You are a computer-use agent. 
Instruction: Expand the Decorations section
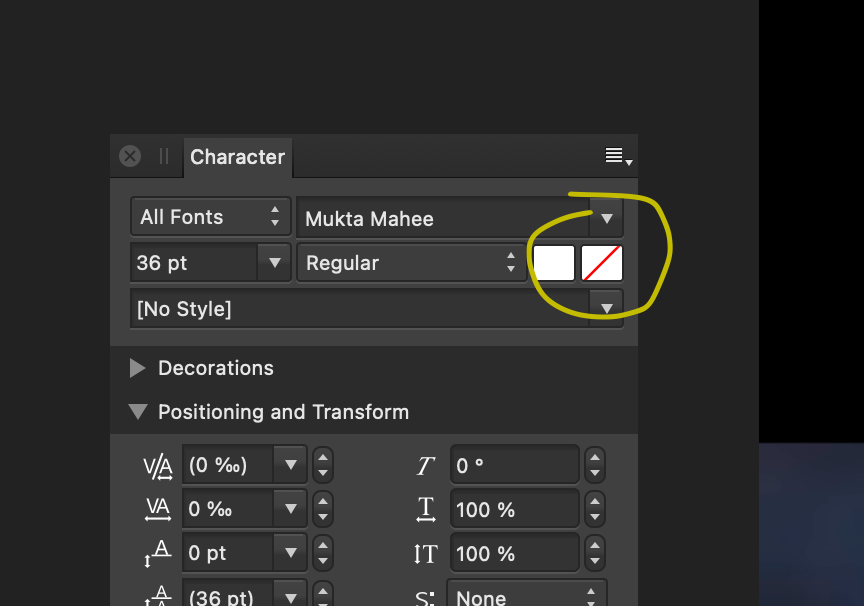[137, 368]
